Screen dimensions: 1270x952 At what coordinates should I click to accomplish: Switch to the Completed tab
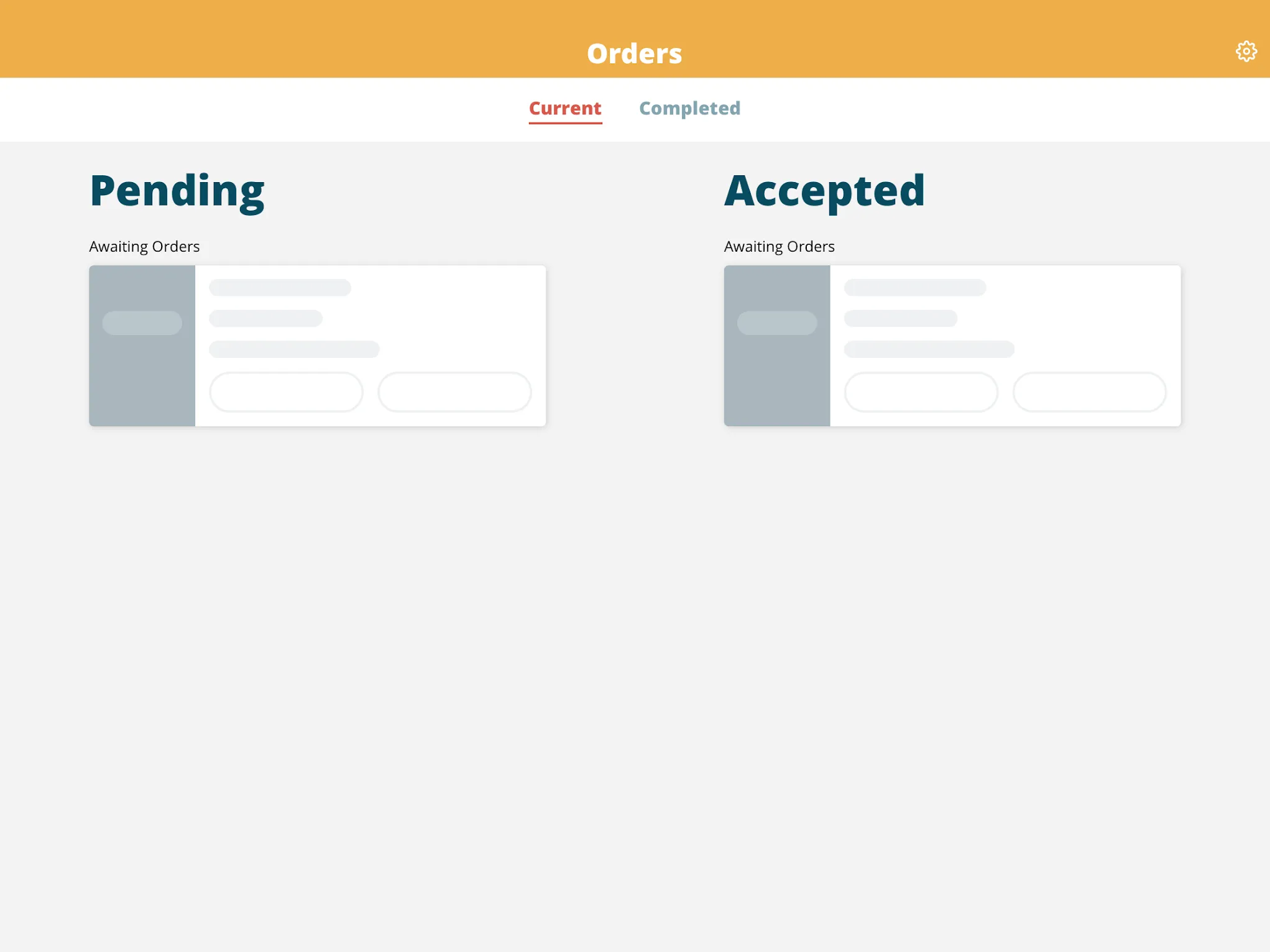coord(690,108)
